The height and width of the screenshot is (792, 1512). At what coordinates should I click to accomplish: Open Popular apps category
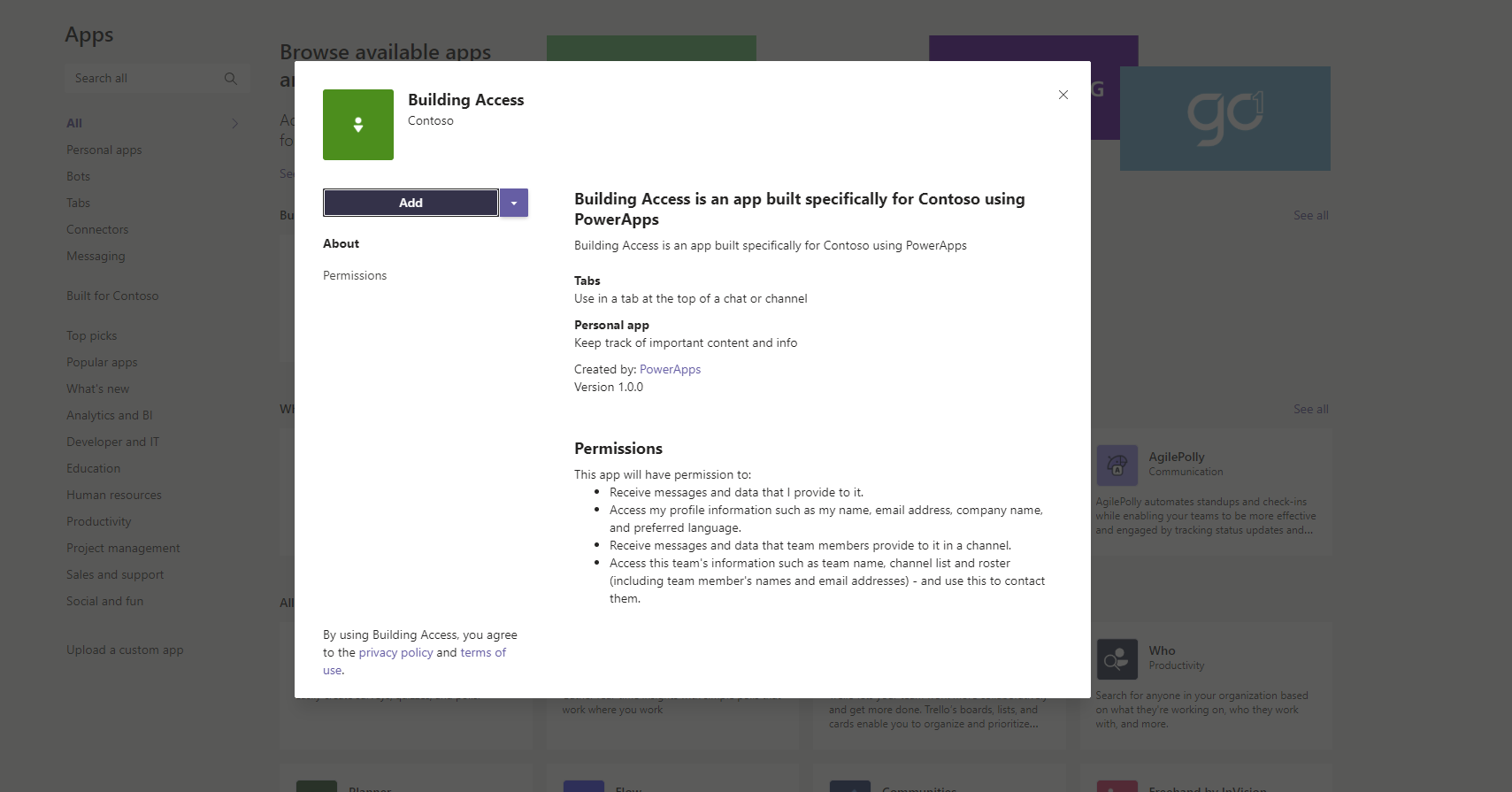(102, 362)
